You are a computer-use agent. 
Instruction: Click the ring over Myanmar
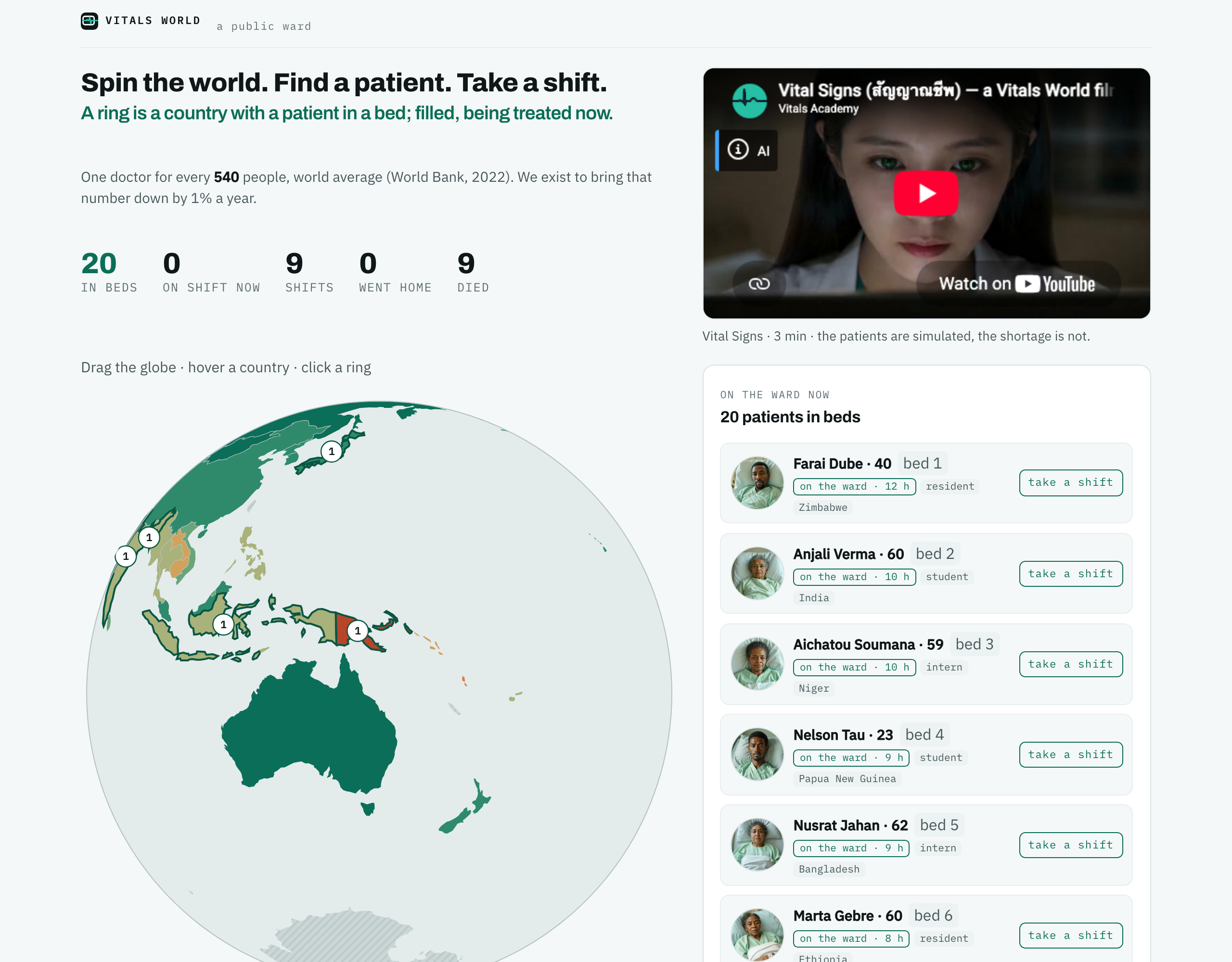[149, 537]
